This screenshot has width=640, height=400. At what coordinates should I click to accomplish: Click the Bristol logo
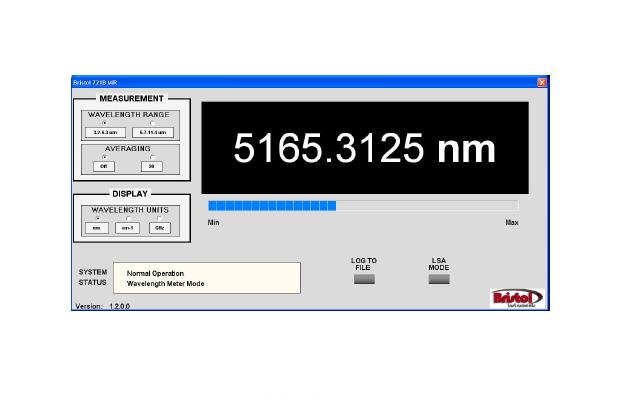(516, 298)
